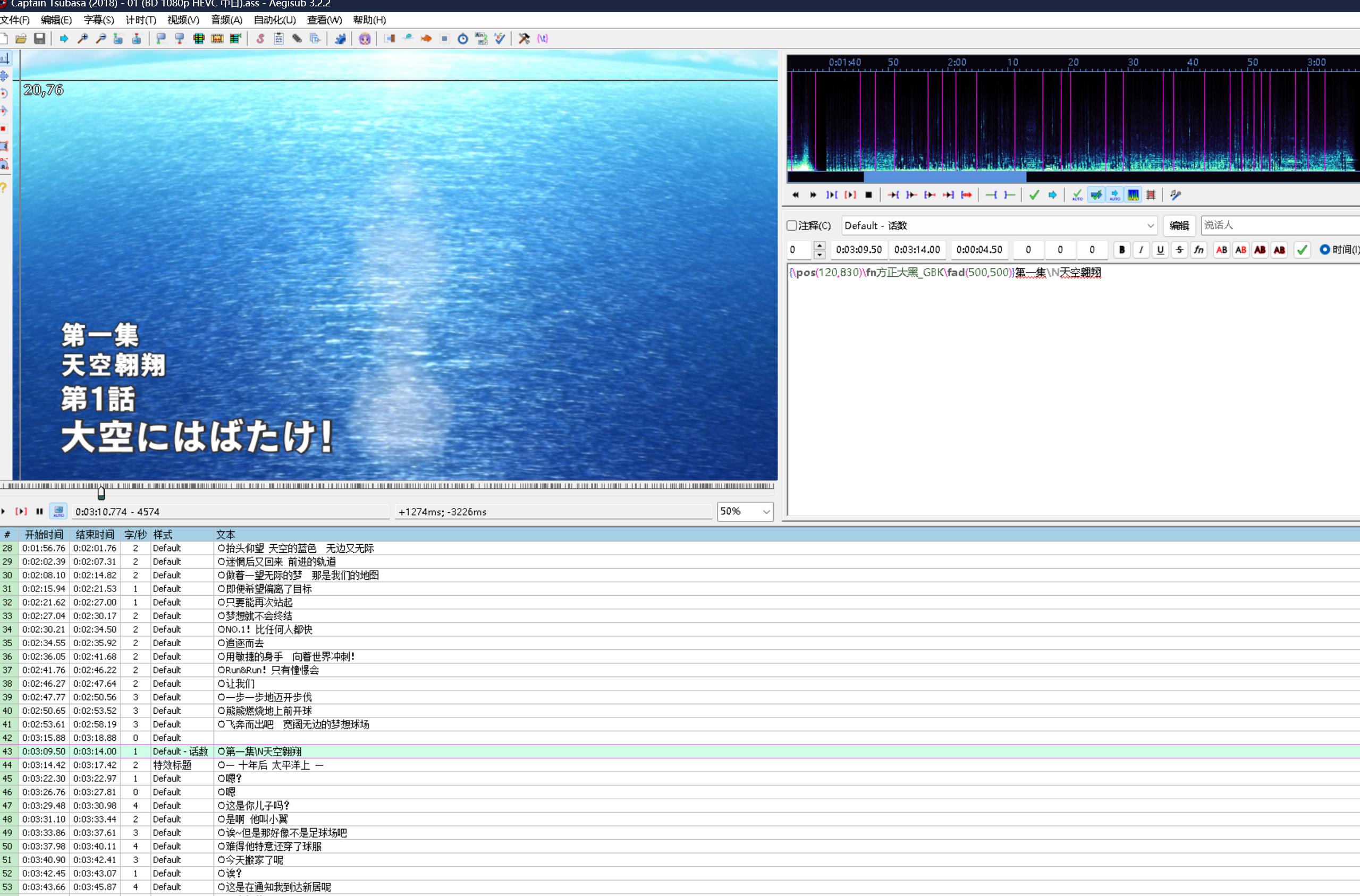Click the start time field 0:03:09.50

(859, 250)
